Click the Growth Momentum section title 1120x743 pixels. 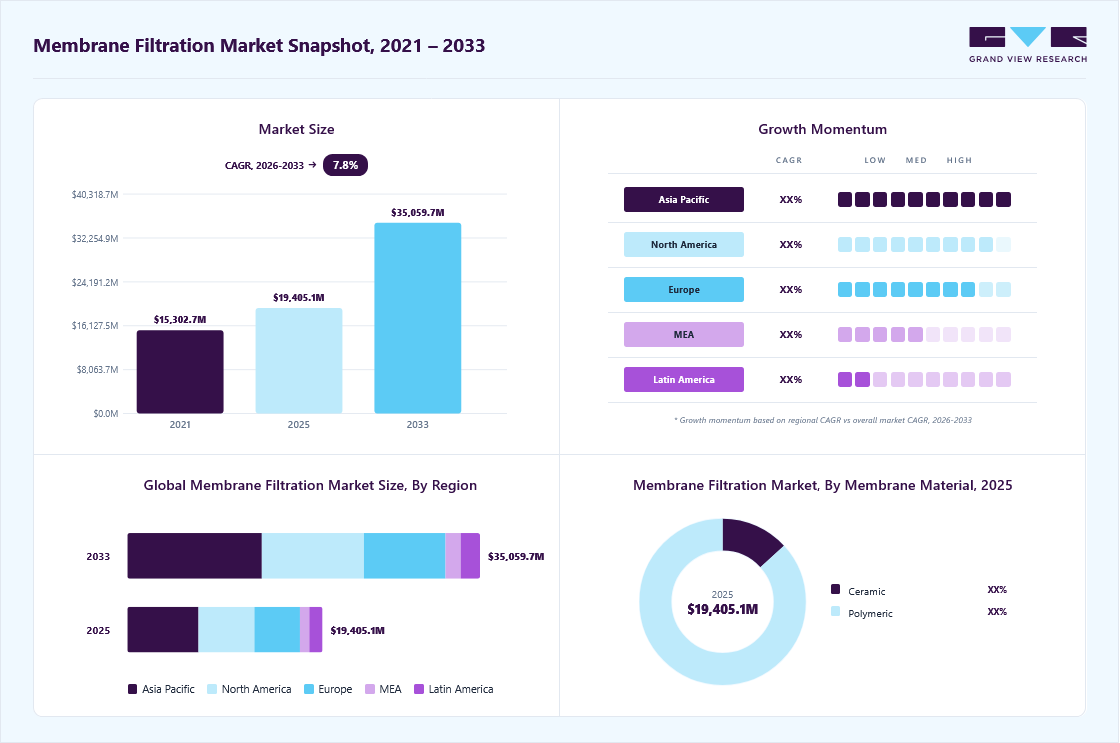click(822, 129)
